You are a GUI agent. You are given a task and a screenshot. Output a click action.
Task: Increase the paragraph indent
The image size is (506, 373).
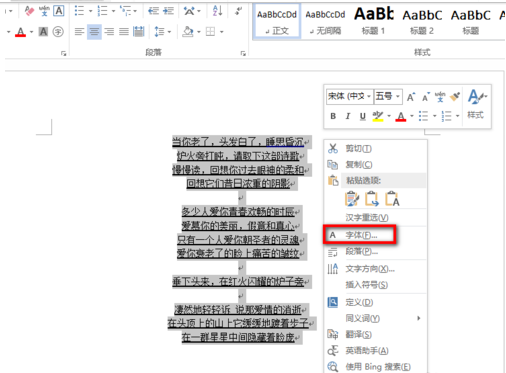point(168,11)
